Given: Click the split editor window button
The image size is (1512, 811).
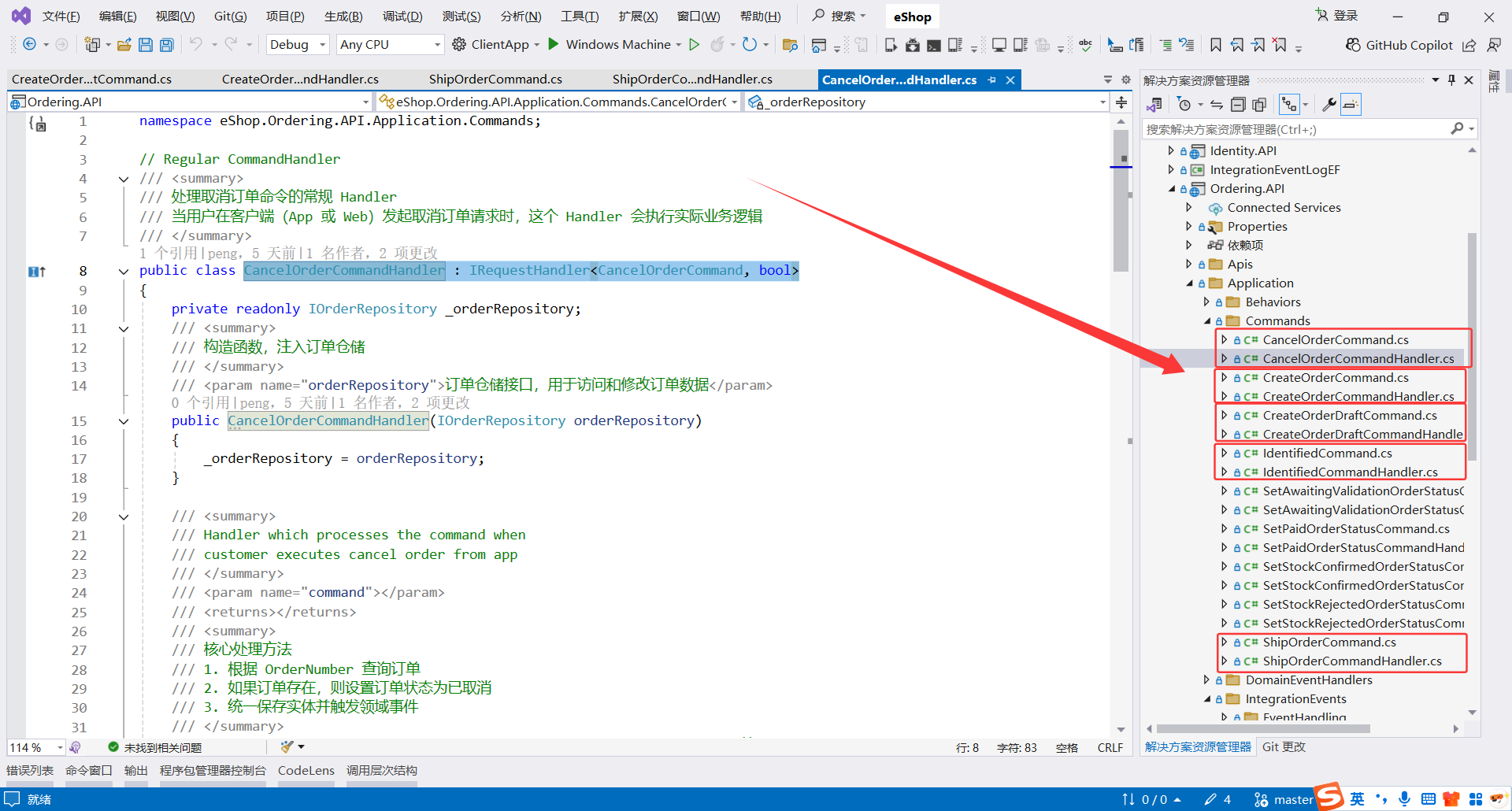Looking at the screenshot, I should [x=1121, y=102].
